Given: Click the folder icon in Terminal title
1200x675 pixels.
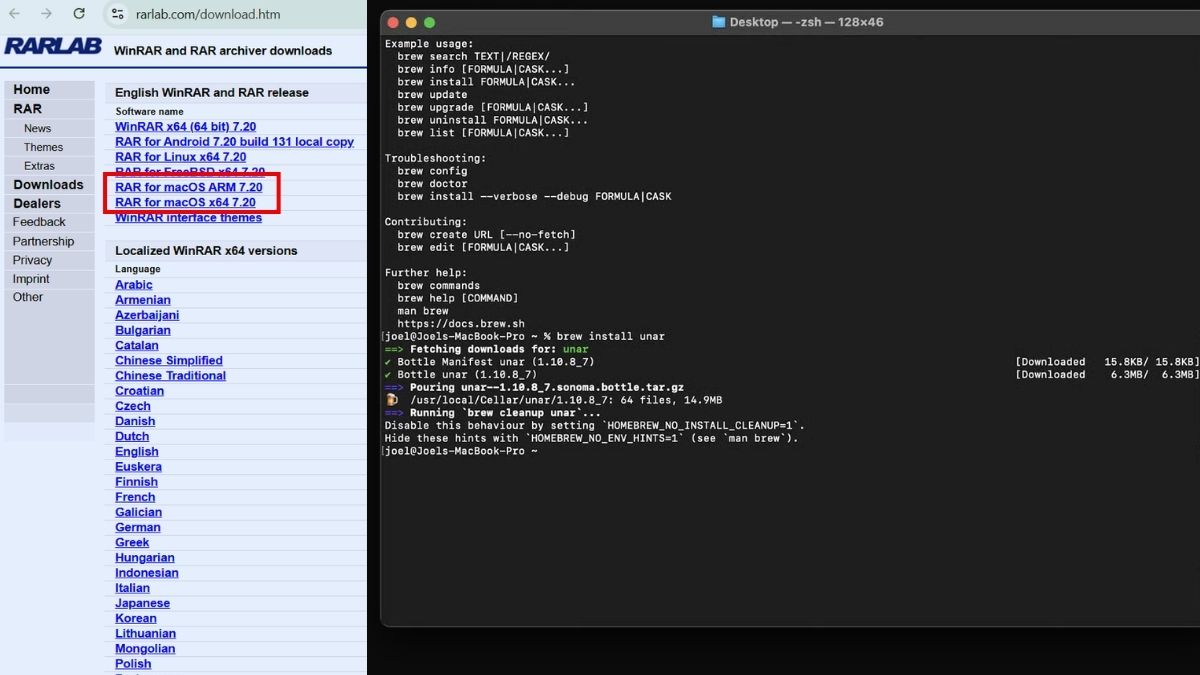Looking at the screenshot, I should tap(718, 22).
